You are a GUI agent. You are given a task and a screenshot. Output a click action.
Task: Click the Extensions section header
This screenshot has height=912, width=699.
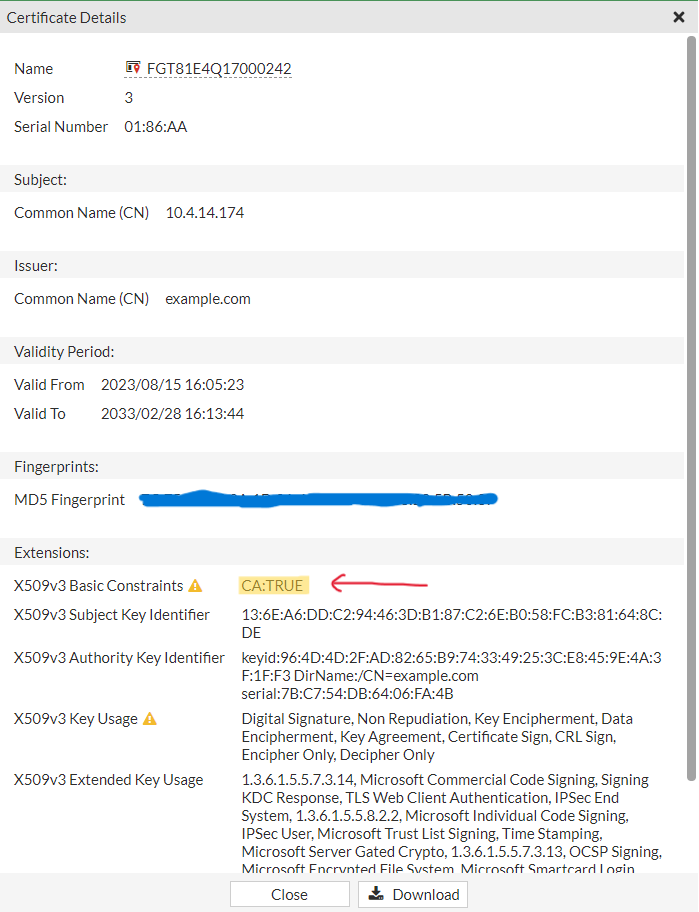(52, 552)
